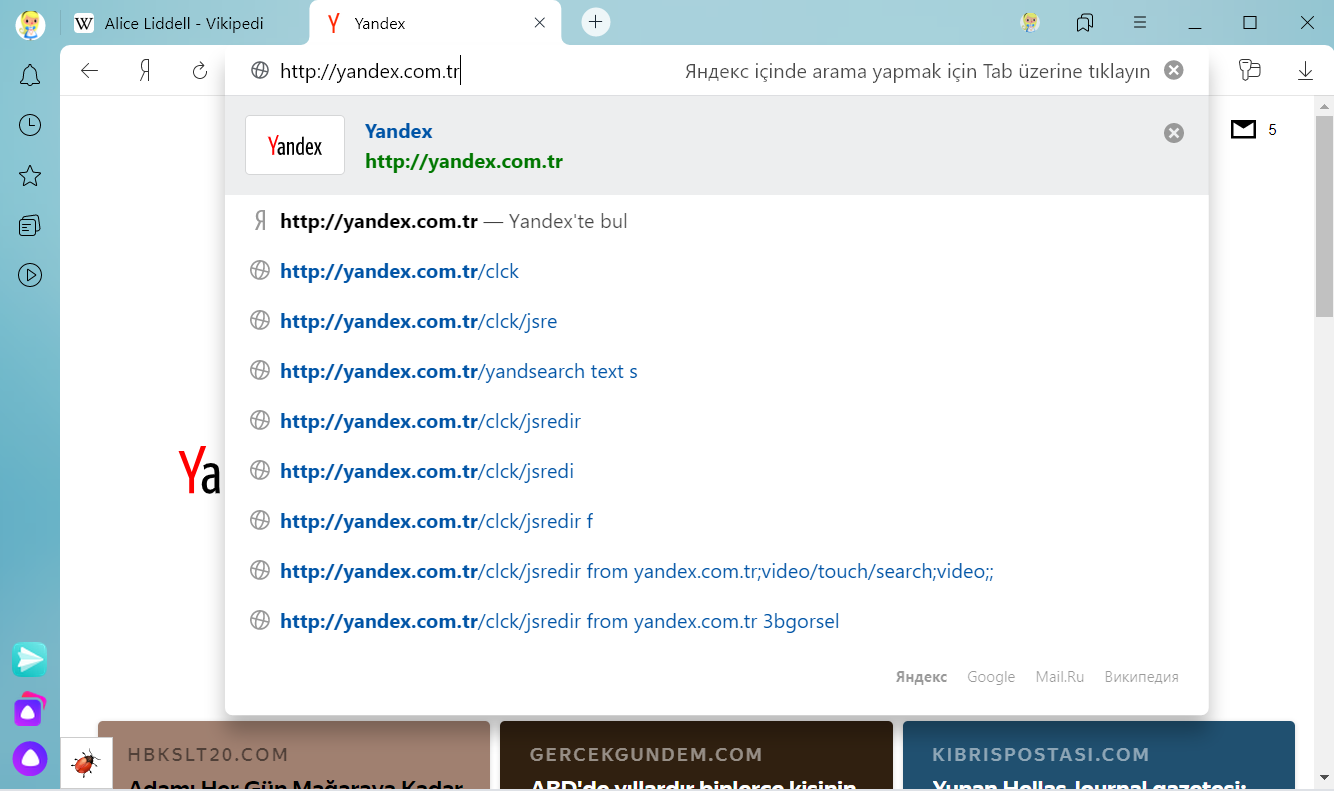The image size is (1334, 791).
Task: Click the Yandex 'Я' home button
Action: [x=145, y=71]
